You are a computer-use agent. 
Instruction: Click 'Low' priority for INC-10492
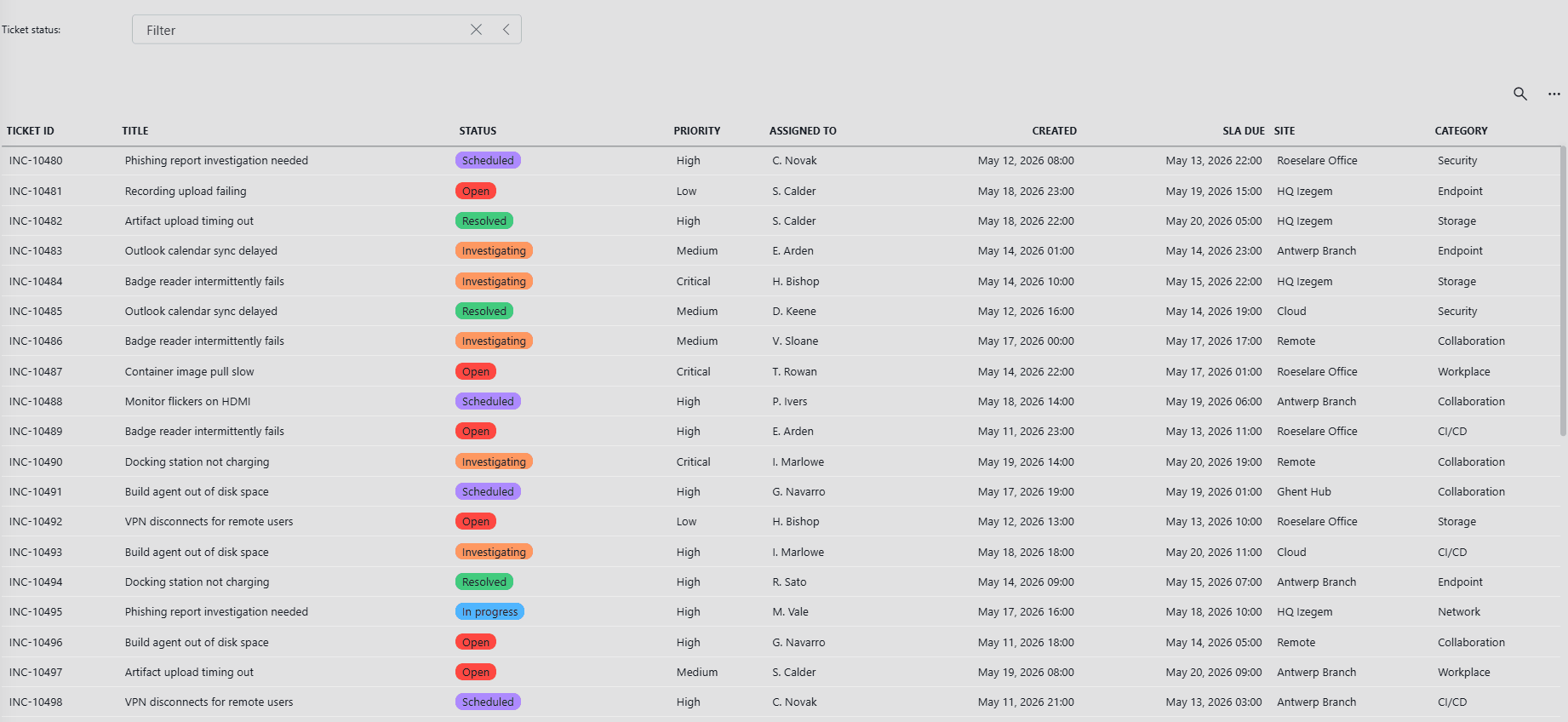[686, 522]
